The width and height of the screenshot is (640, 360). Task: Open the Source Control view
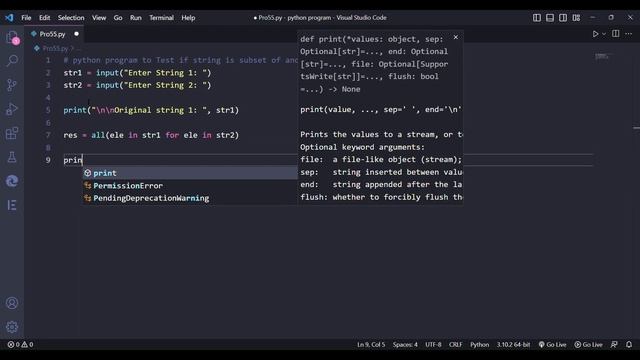pyautogui.click(x=12, y=85)
